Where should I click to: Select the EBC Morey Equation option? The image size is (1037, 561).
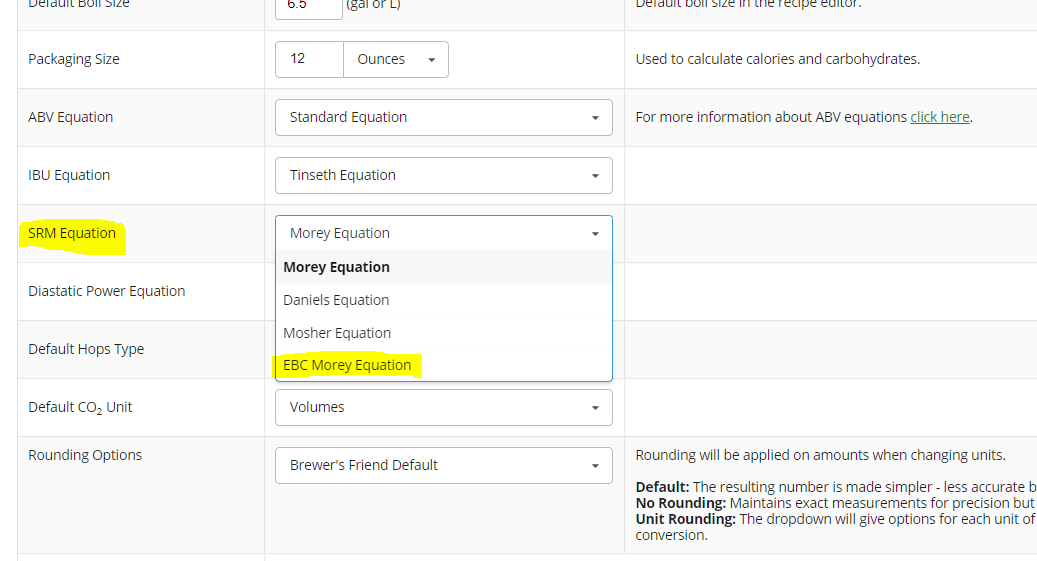click(347, 365)
